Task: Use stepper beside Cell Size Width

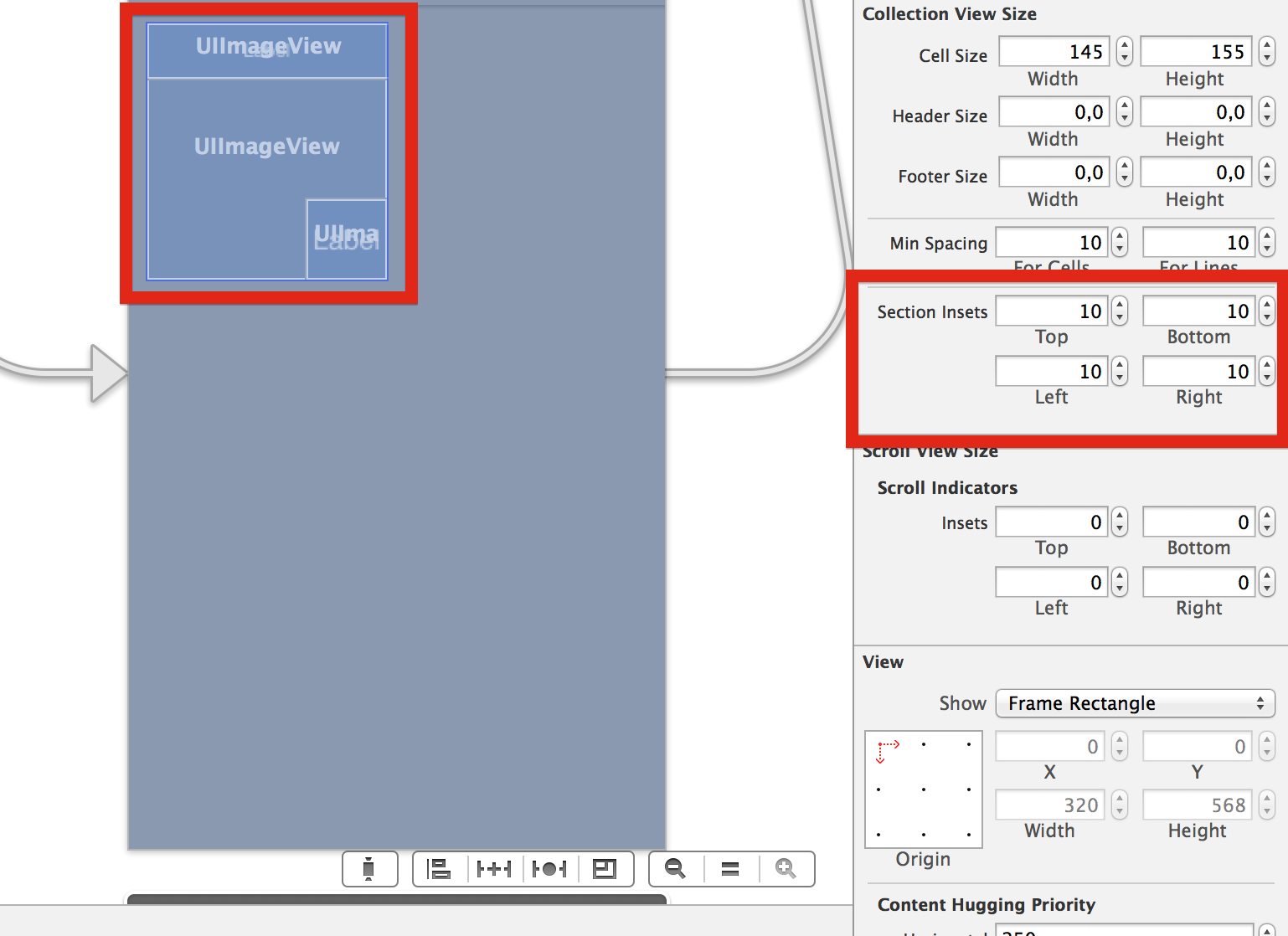Action: (x=1125, y=52)
